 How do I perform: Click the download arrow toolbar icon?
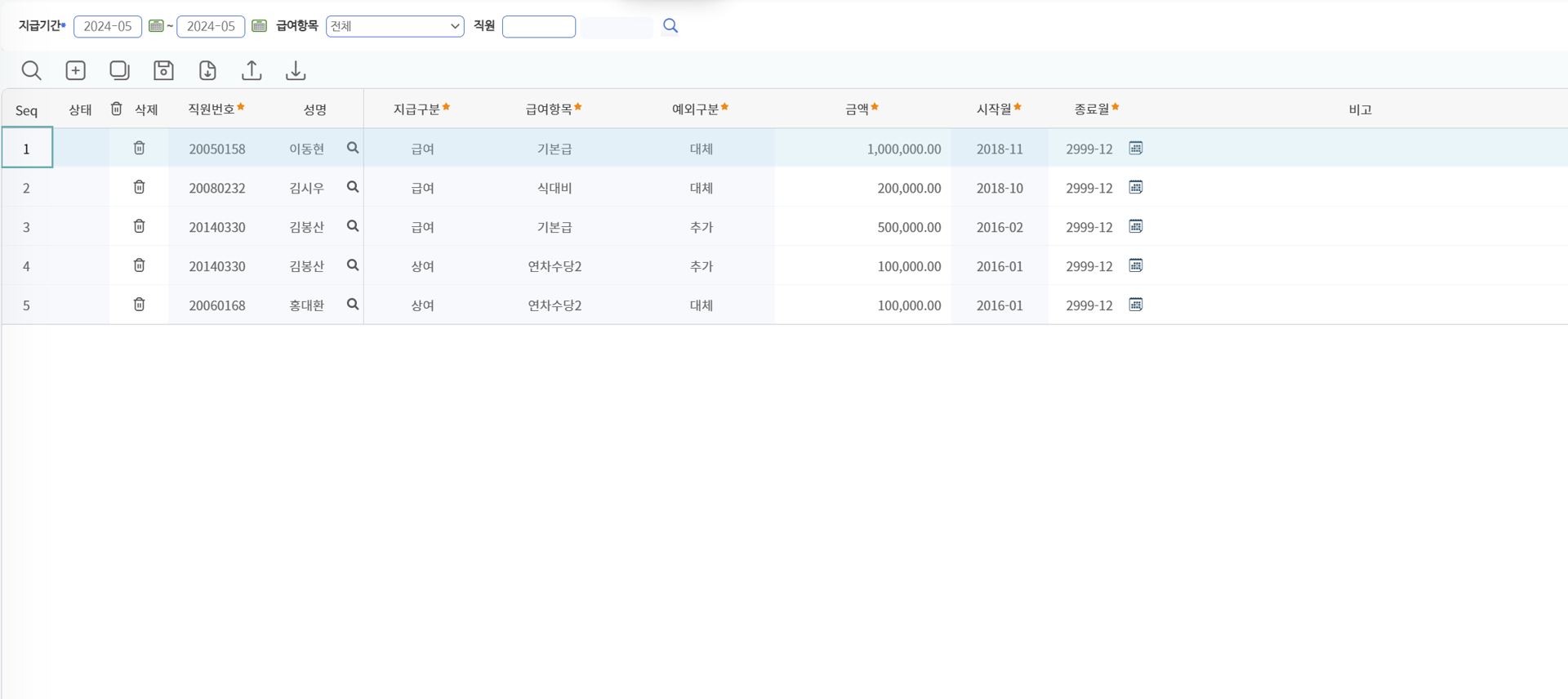pos(296,70)
